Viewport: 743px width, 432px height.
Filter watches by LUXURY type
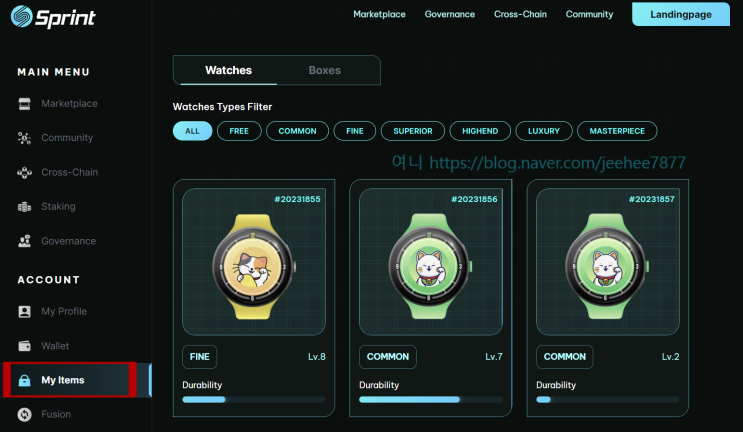(x=544, y=131)
